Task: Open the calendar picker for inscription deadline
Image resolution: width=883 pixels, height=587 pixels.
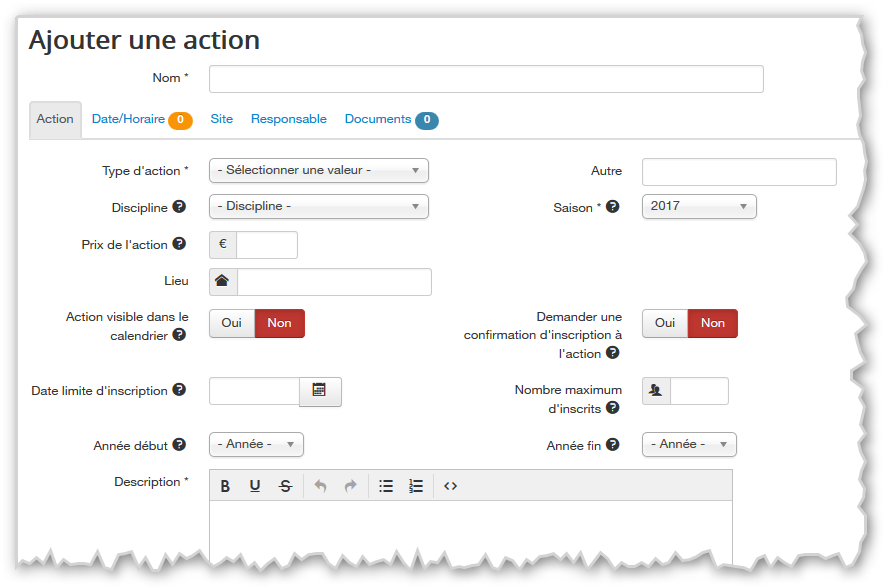Action: pos(320,391)
